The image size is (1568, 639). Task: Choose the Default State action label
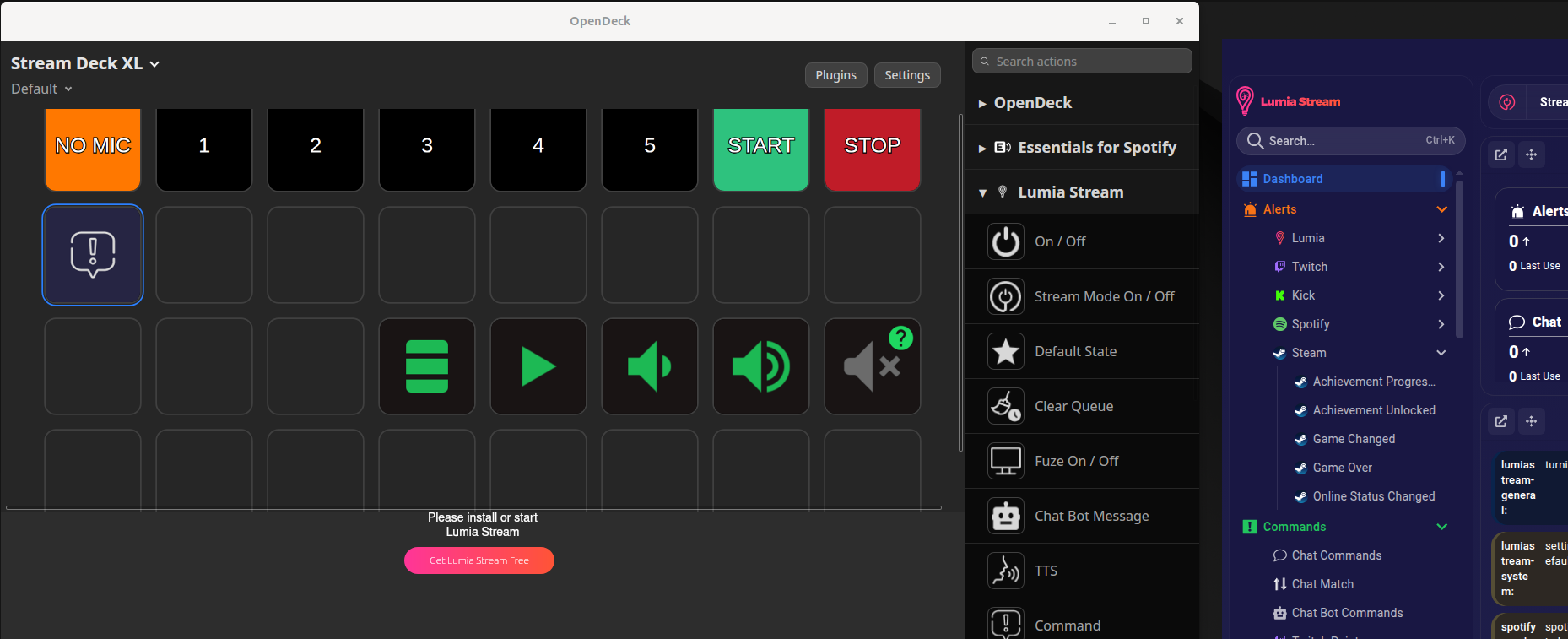pos(1076,351)
